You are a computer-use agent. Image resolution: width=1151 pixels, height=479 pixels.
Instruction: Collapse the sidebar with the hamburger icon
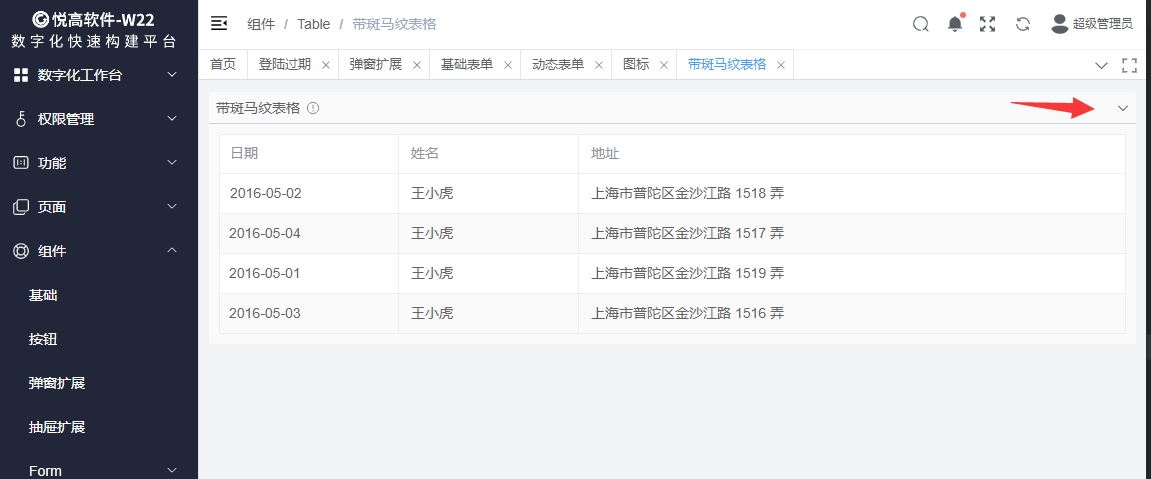[219, 24]
